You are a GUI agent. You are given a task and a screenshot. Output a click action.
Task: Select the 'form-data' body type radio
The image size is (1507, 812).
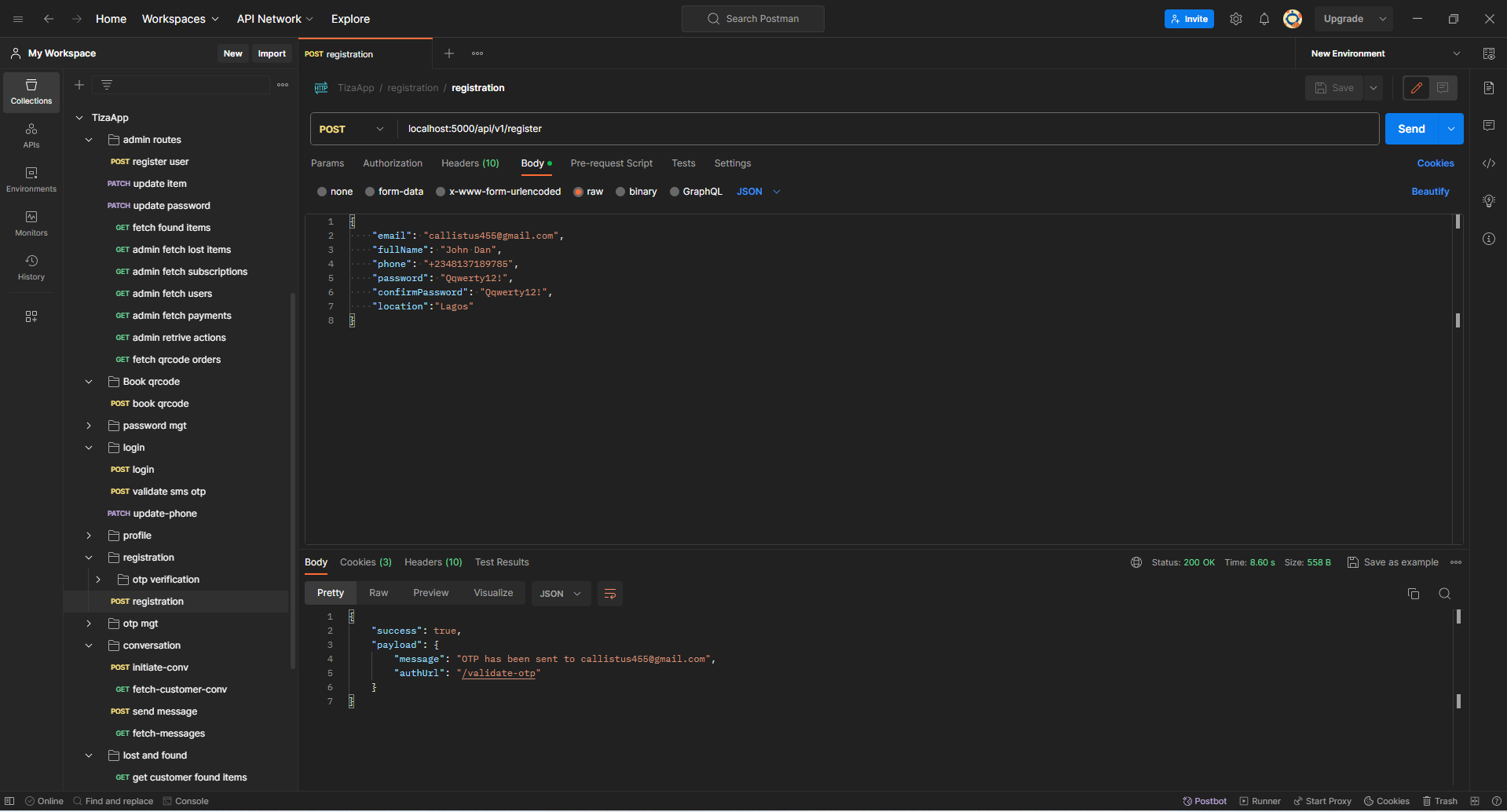[370, 192]
